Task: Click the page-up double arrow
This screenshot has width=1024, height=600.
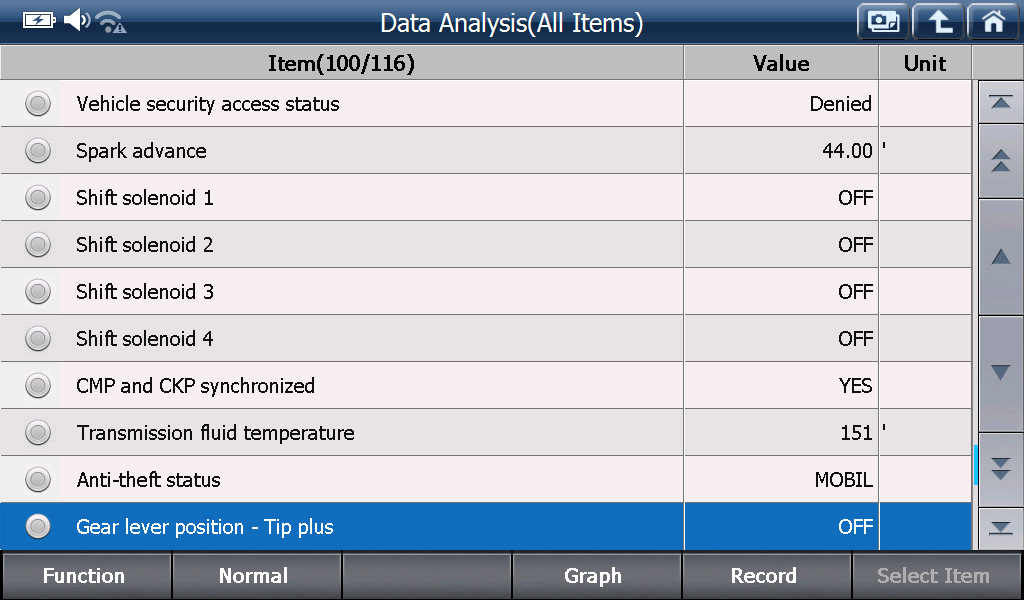Action: (x=1000, y=161)
